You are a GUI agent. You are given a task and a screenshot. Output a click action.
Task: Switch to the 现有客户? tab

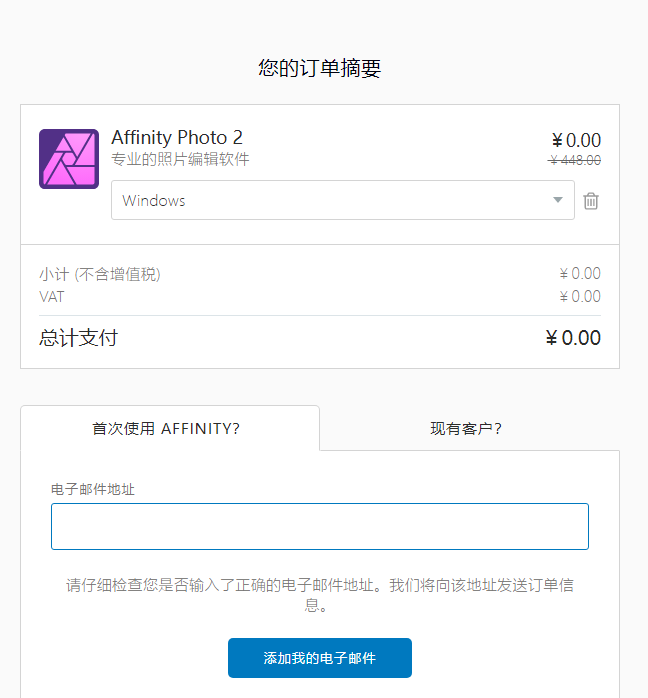pos(466,429)
